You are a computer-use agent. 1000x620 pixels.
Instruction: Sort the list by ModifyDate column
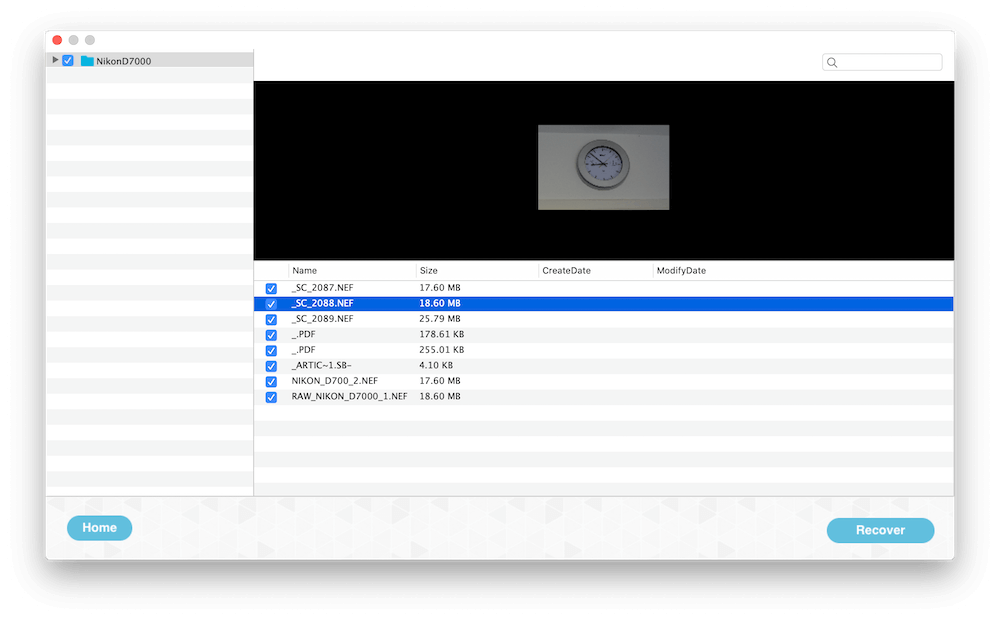pos(681,270)
